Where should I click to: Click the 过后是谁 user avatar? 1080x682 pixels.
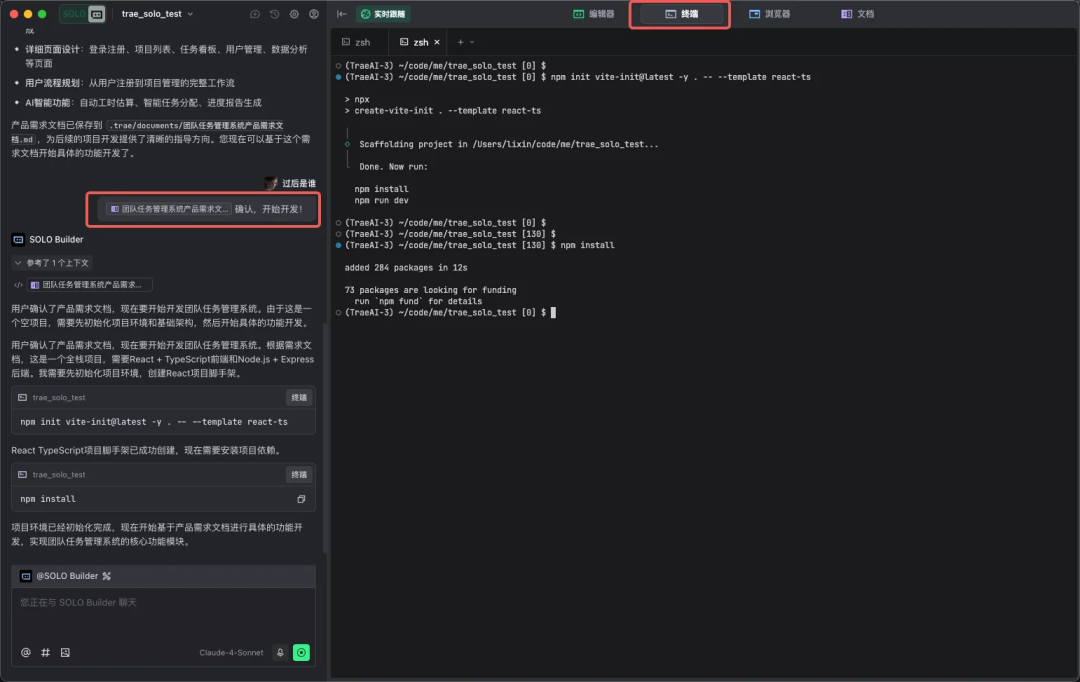click(271, 183)
